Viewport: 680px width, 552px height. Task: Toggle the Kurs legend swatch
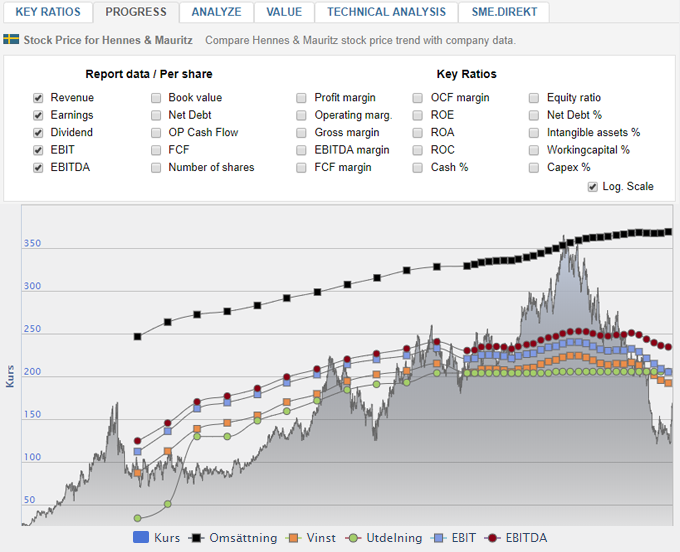click(x=141, y=538)
